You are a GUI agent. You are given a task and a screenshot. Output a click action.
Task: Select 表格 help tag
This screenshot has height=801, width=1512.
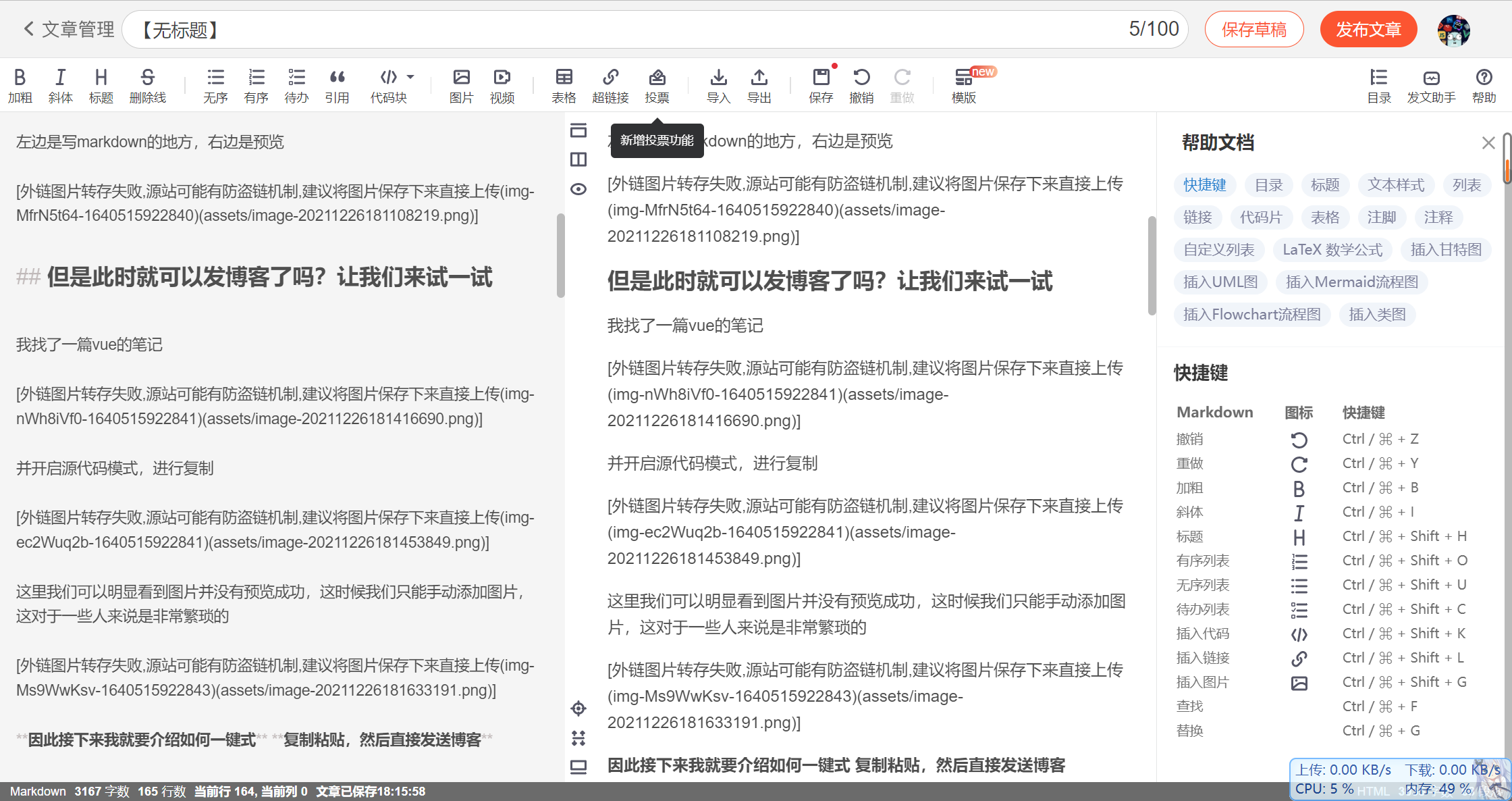pos(1326,217)
